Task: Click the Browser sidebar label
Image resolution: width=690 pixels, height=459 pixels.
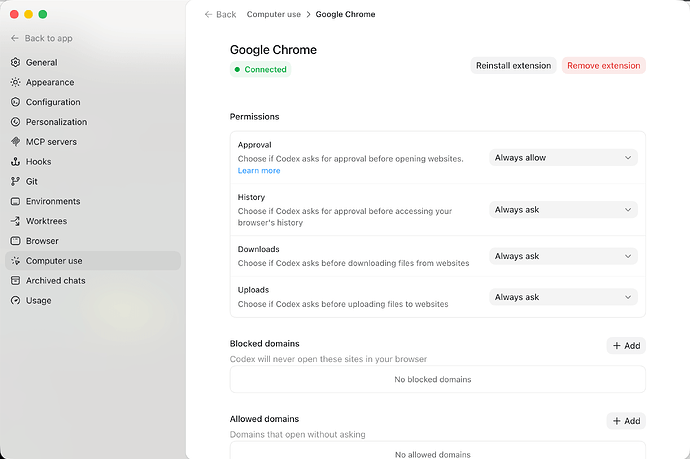Action: (42, 241)
